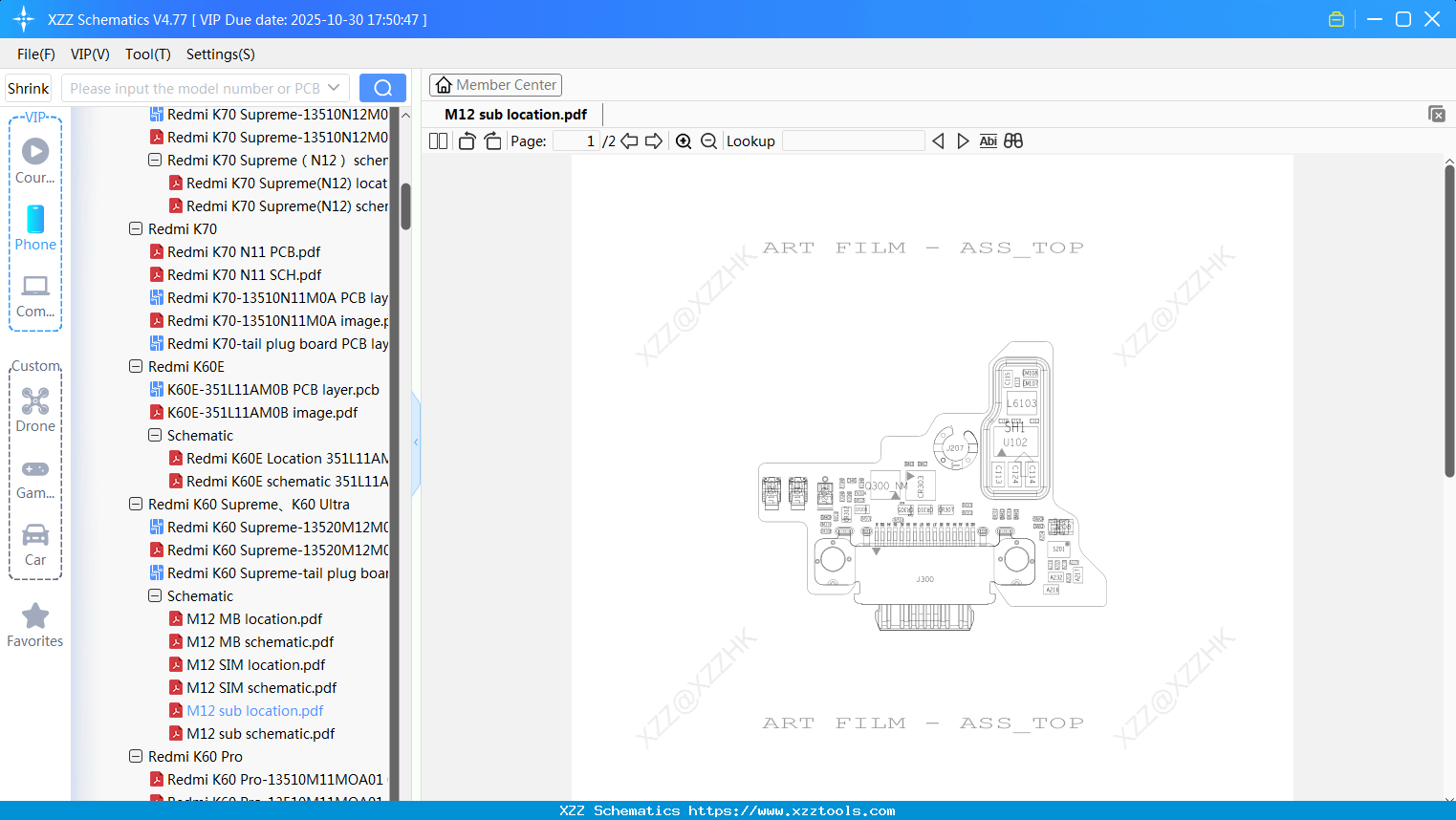Image resolution: width=1456 pixels, height=820 pixels.
Task: Focus the Lookup text field
Action: point(854,141)
